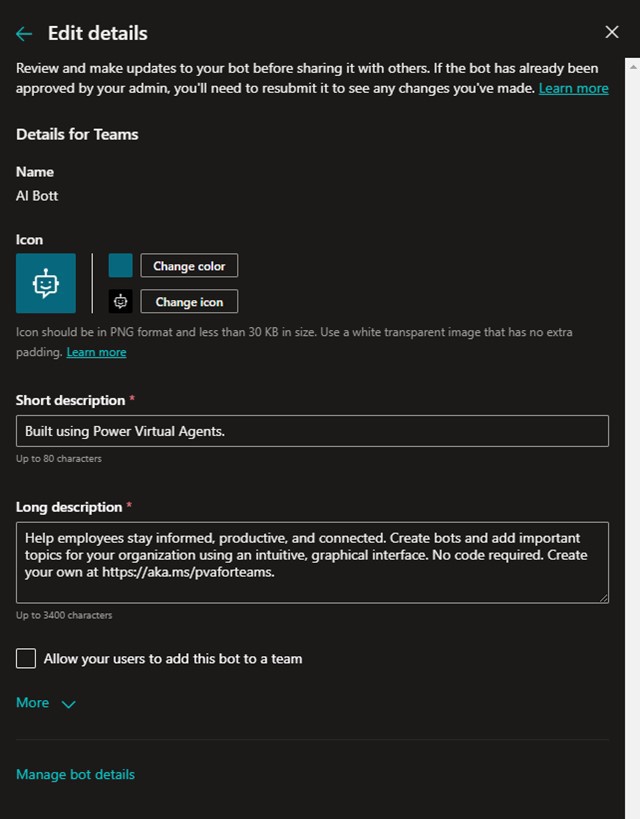Viewport: 640px width, 819px height.
Task: Click the back arrow beside Edit details
Action: click(x=24, y=33)
